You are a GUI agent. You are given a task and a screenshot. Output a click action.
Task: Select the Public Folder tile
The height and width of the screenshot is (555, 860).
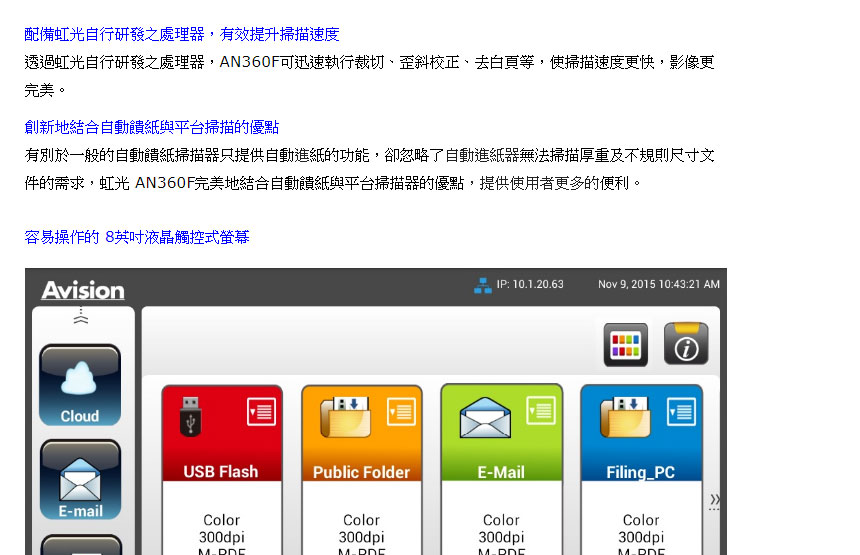(362, 469)
